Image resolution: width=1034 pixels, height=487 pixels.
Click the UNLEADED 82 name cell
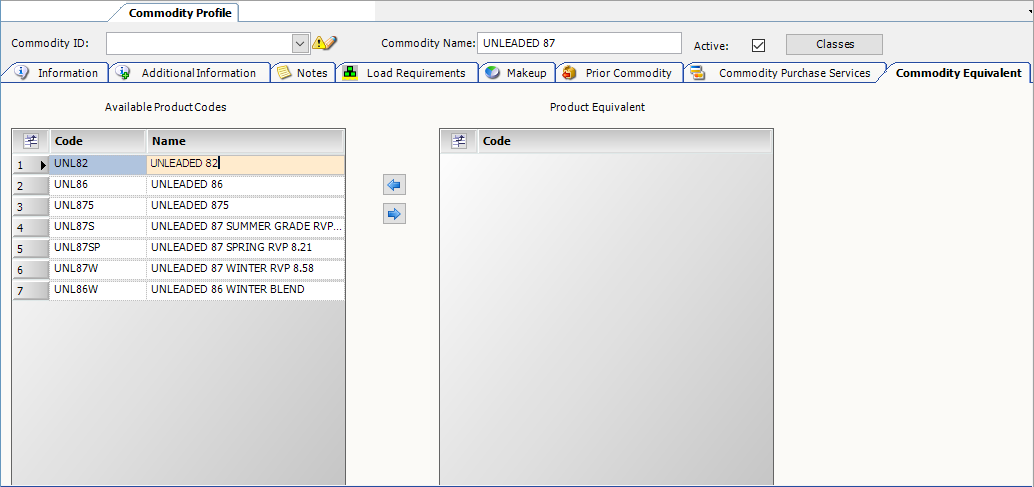(x=245, y=165)
